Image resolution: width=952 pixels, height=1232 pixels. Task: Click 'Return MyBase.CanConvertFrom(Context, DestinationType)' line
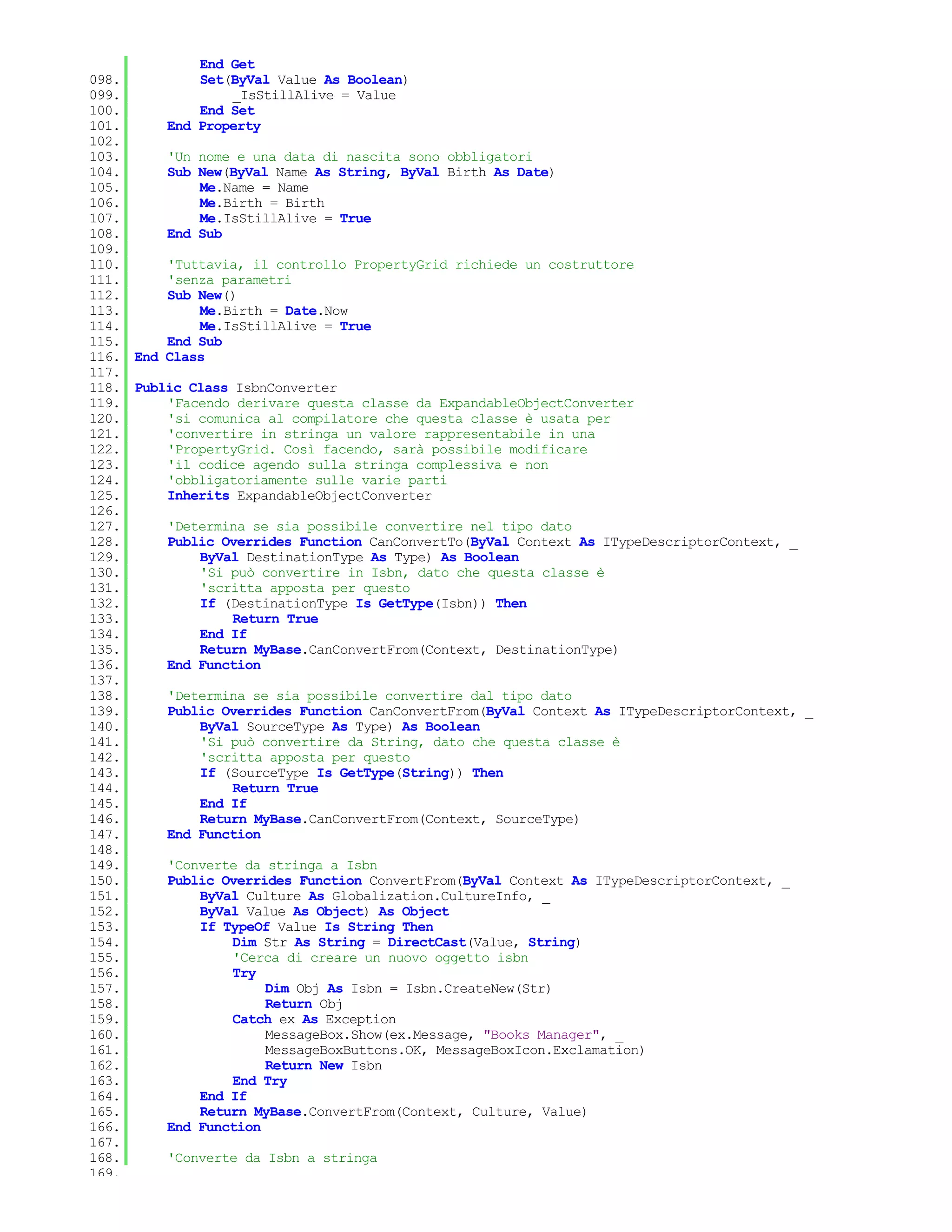tap(409, 650)
